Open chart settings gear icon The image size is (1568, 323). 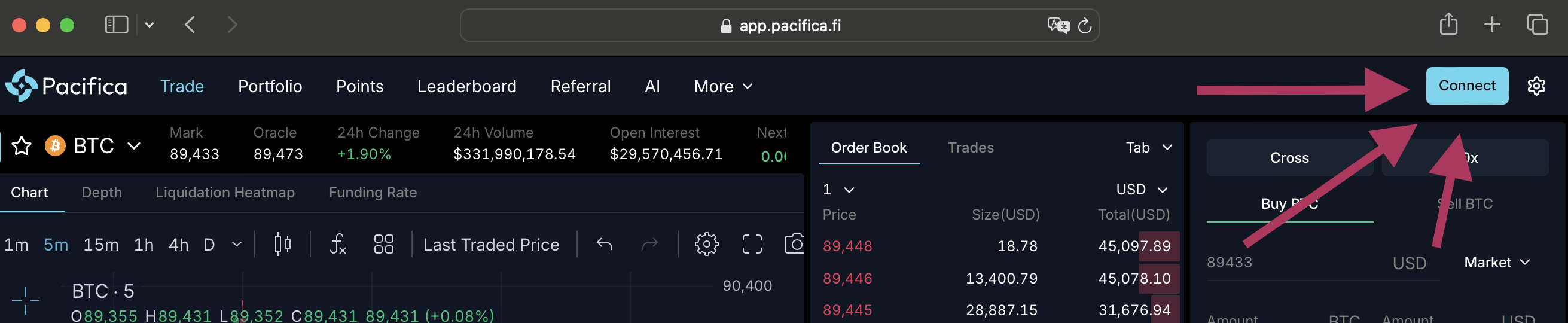click(706, 245)
